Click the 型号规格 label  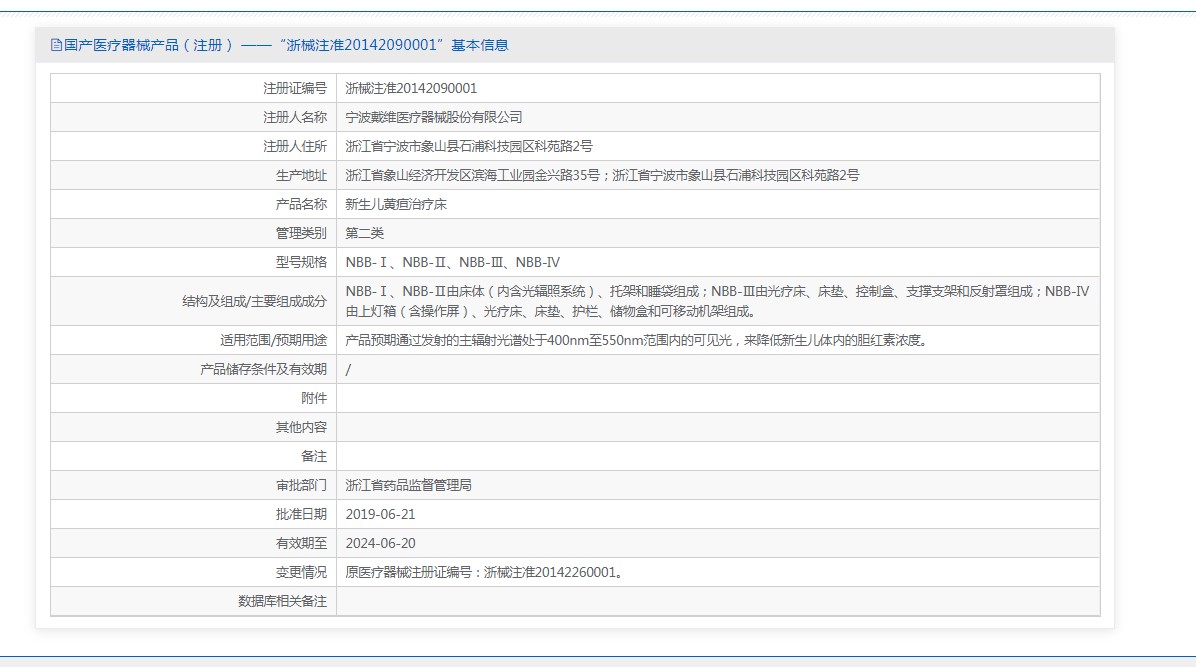coord(301,263)
